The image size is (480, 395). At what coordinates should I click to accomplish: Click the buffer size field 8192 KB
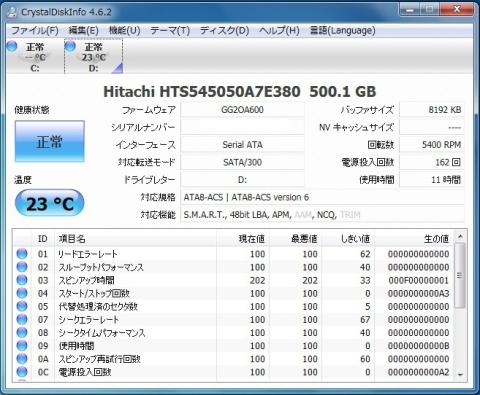click(432, 110)
